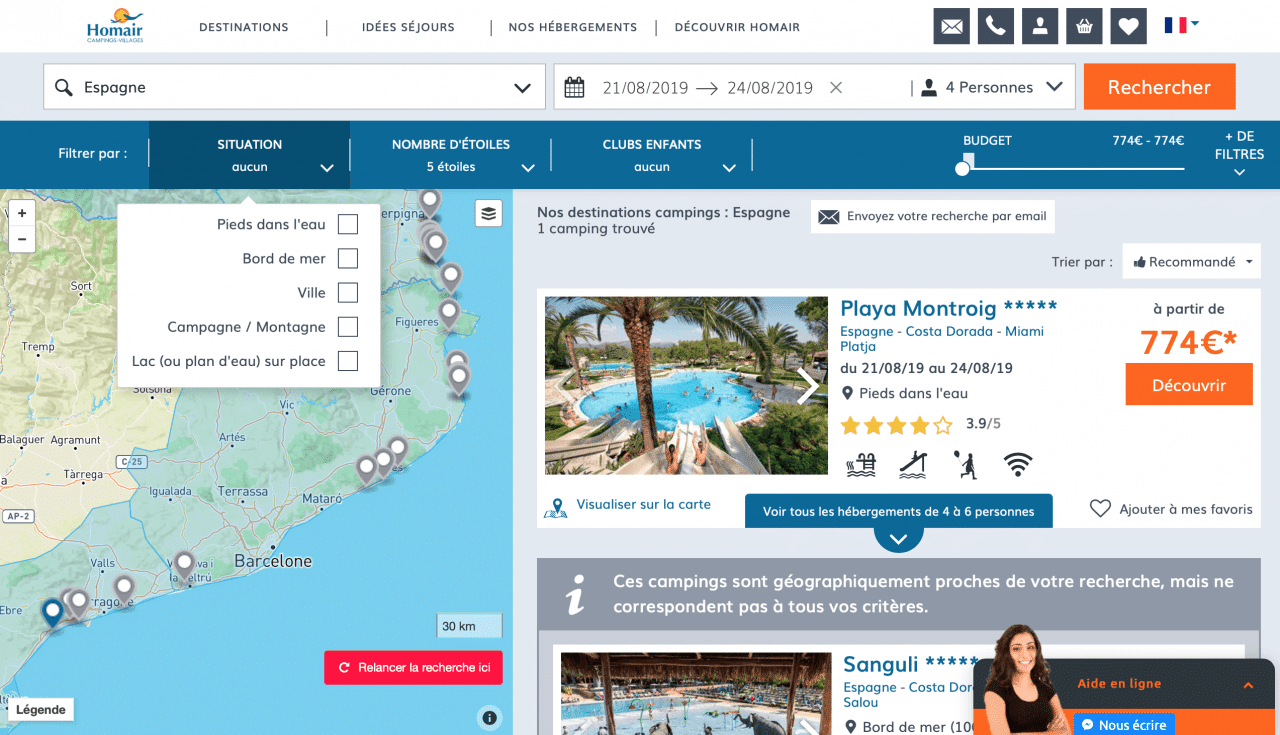Click Envoyez votre recherche par email

click(933, 216)
